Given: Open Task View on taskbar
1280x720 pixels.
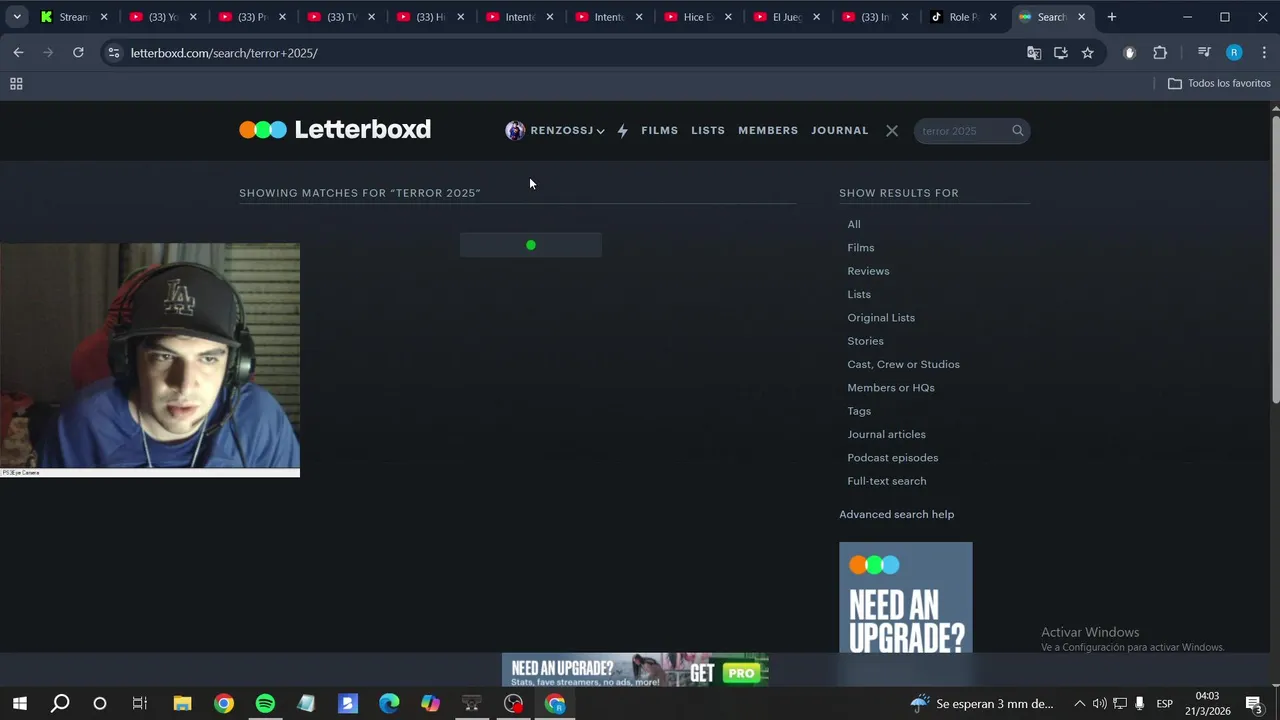Looking at the screenshot, I should [x=140, y=704].
